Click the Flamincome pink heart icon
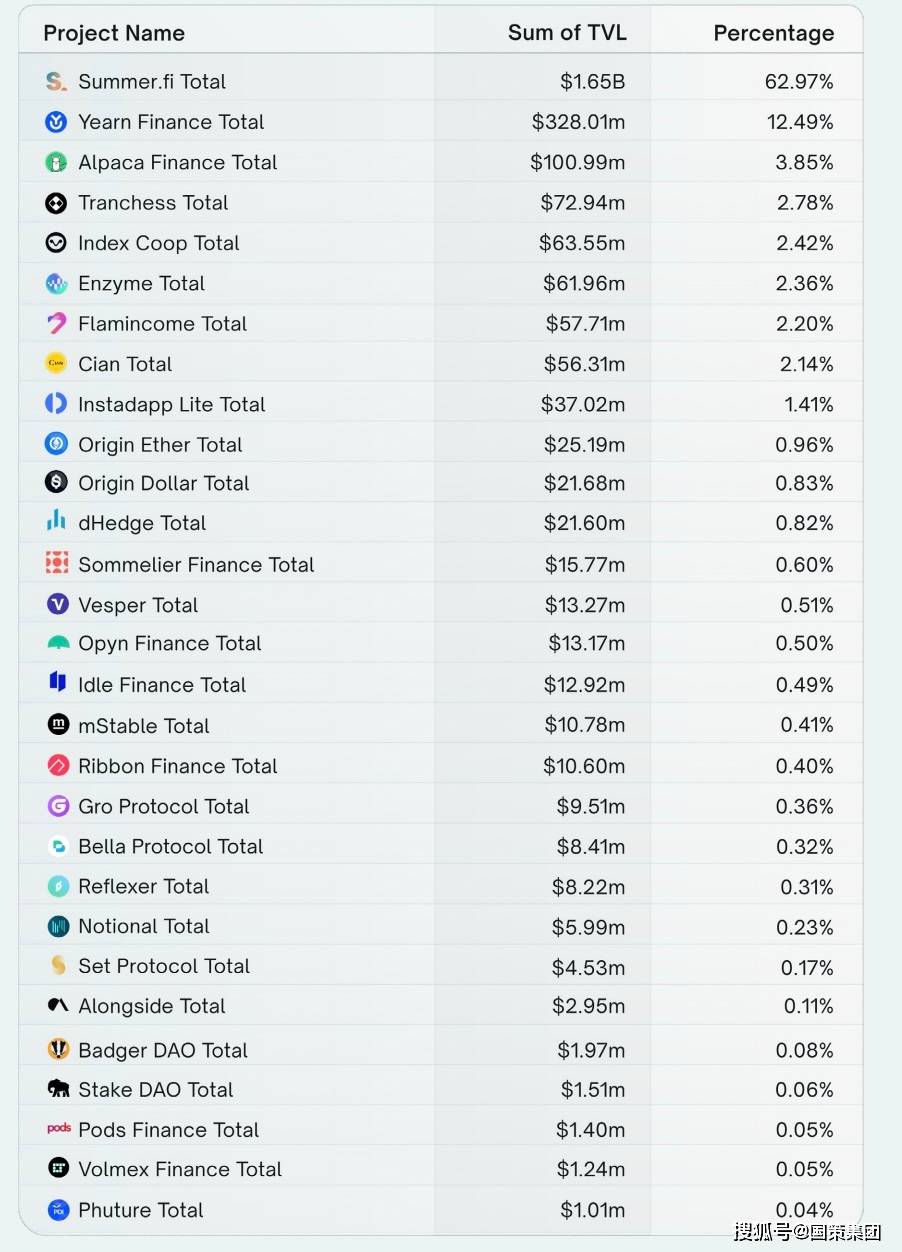 (56, 324)
